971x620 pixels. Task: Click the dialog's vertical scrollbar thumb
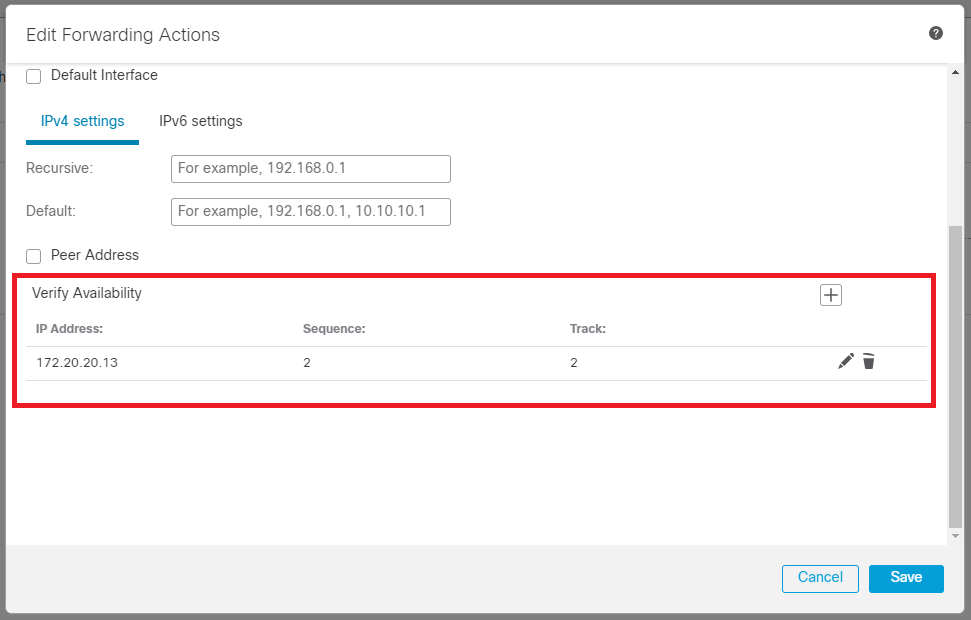[955, 375]
